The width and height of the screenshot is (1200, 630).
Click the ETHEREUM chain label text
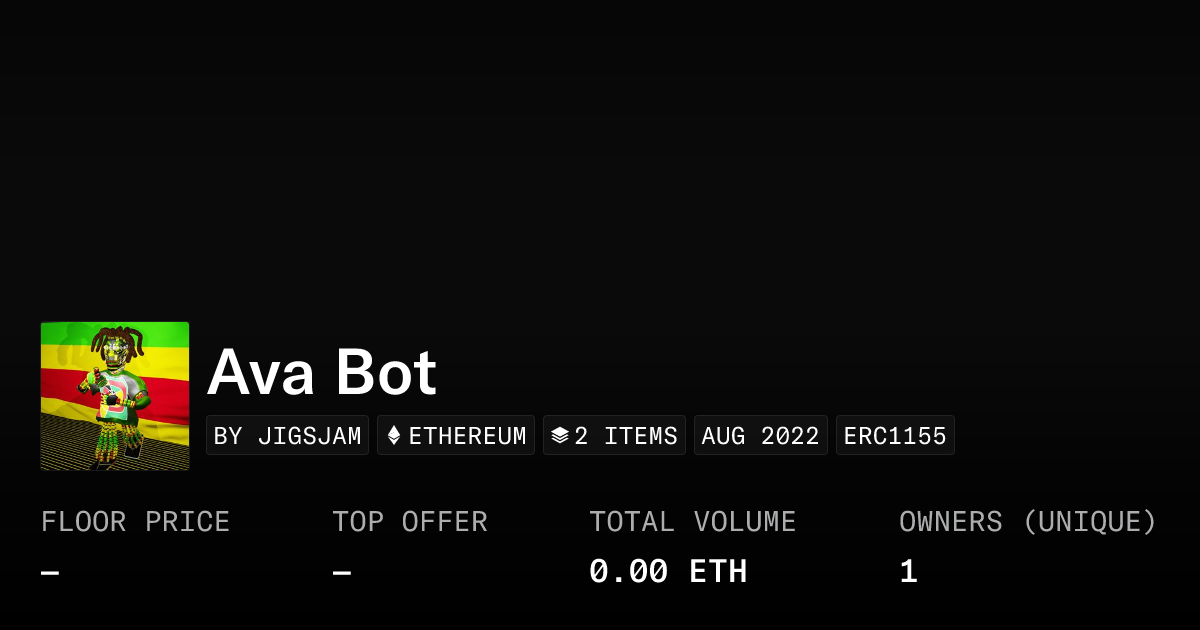click(467, 436)
